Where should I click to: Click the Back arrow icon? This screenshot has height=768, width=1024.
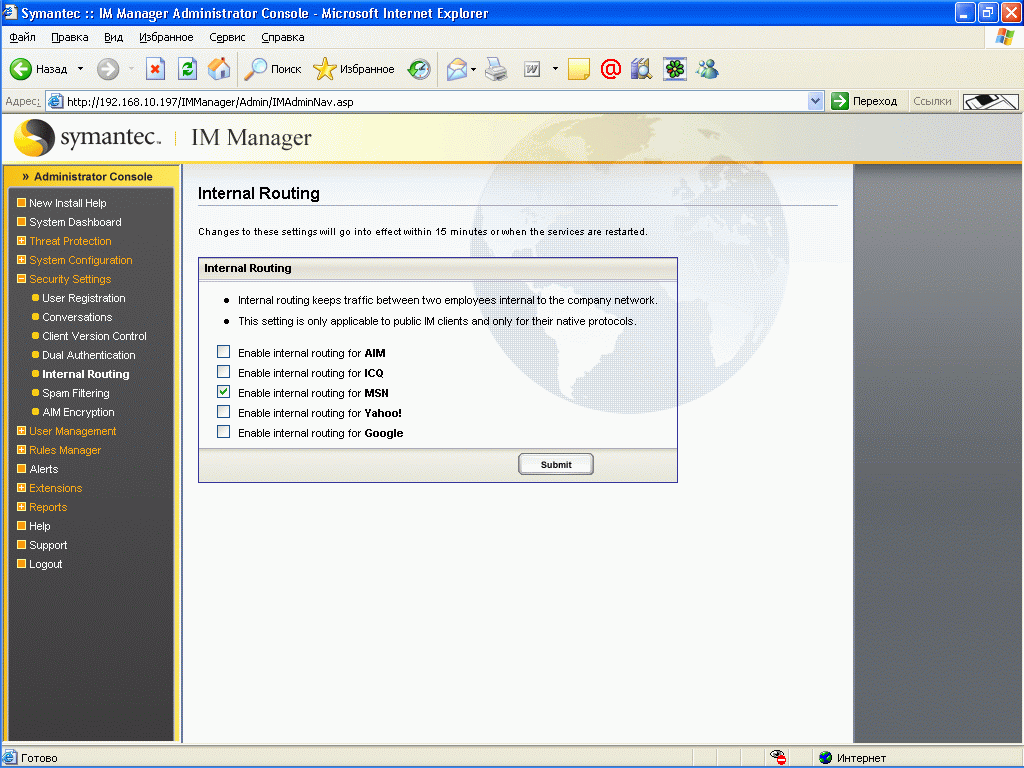pyautogui.click(x=21, y=69)
